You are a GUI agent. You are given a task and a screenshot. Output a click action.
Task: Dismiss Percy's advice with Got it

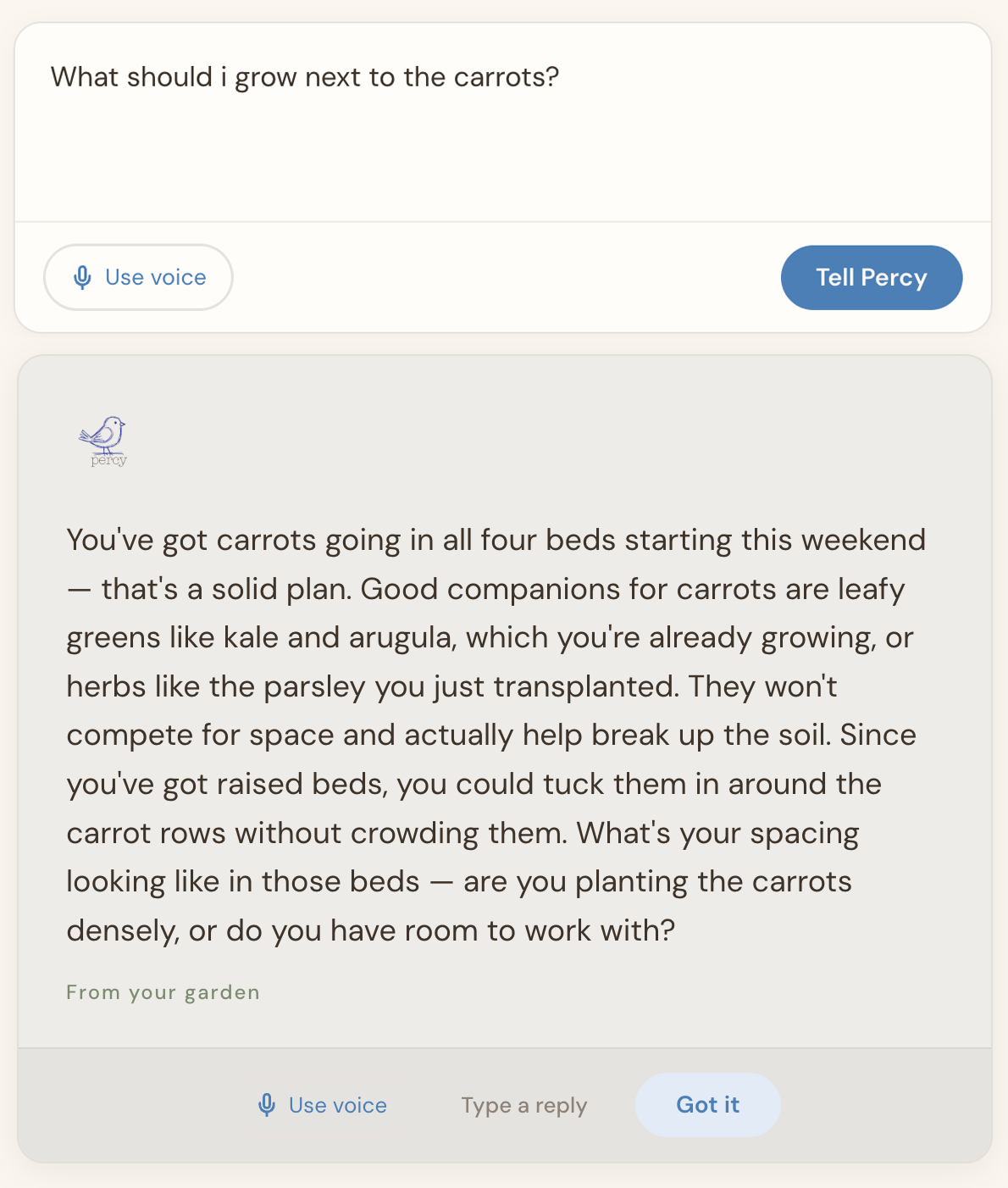[707, 1105]
